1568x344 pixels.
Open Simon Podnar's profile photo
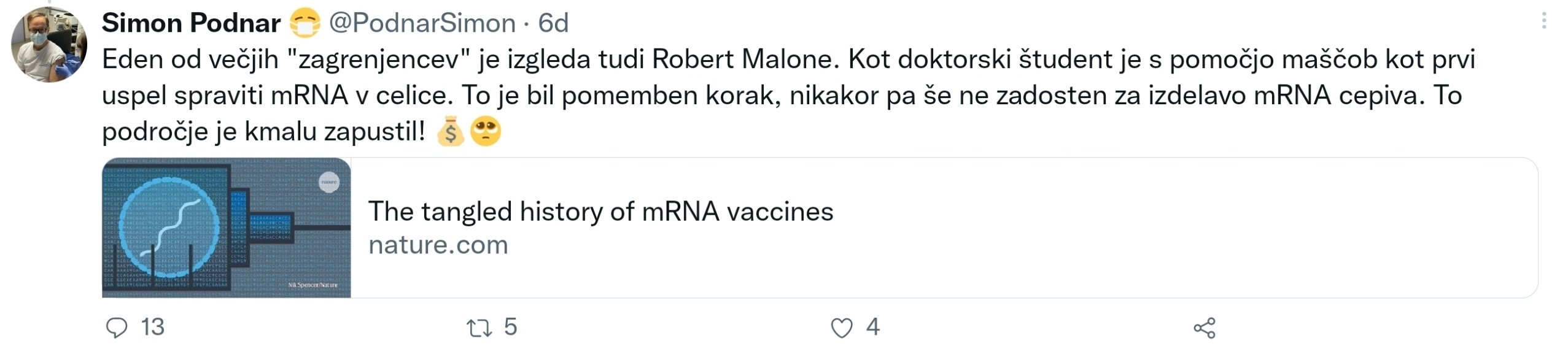[49, 45]
